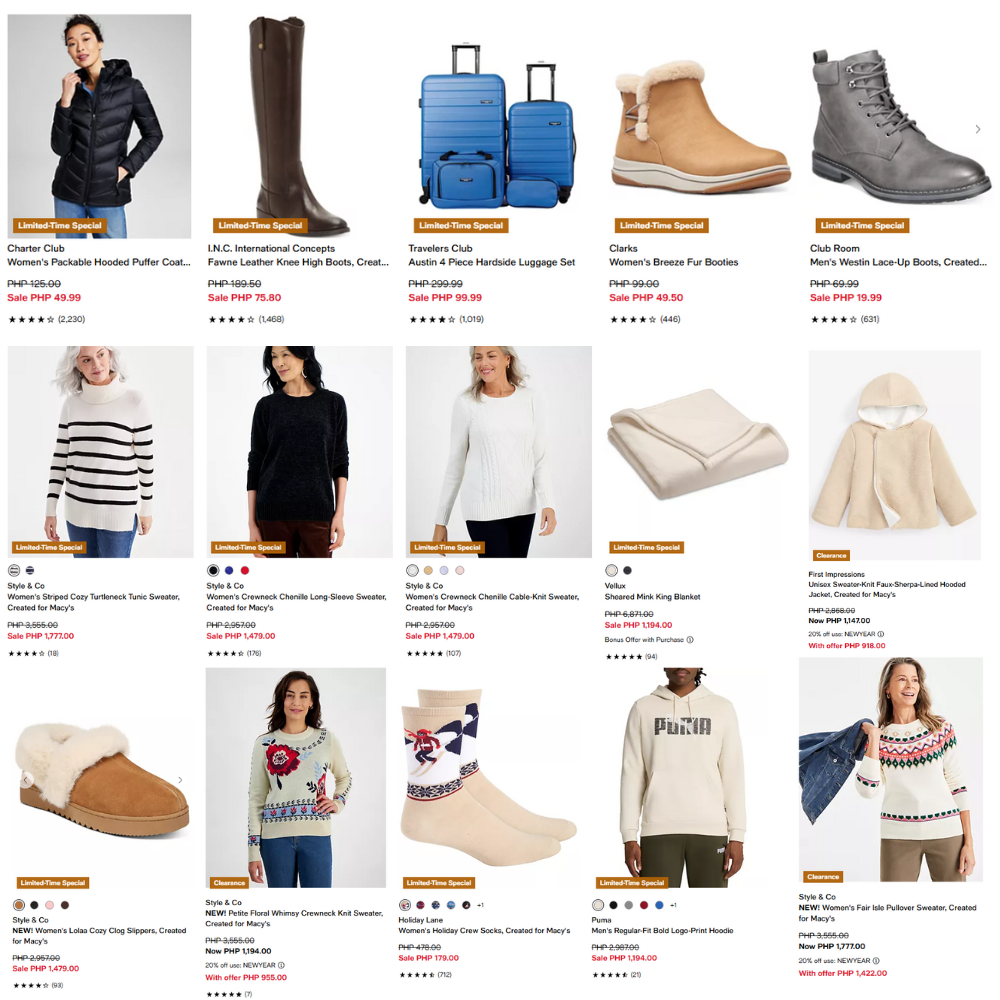This screenshot has height=1000, width=1000.
Task: Show previous image of Lolaa Cozy Clog Slippers
Action: 26,780
